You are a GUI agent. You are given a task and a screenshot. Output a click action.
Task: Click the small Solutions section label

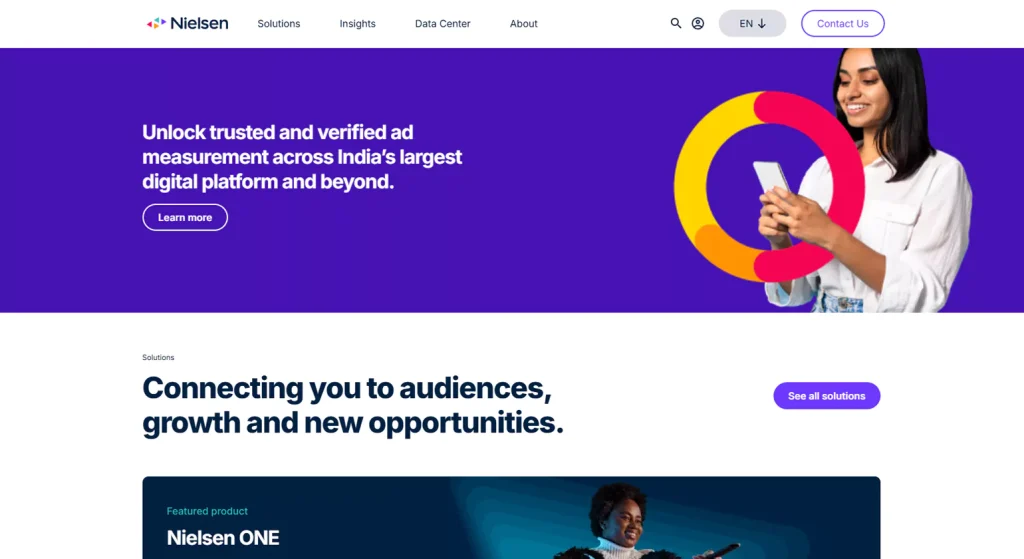point(158,358)
